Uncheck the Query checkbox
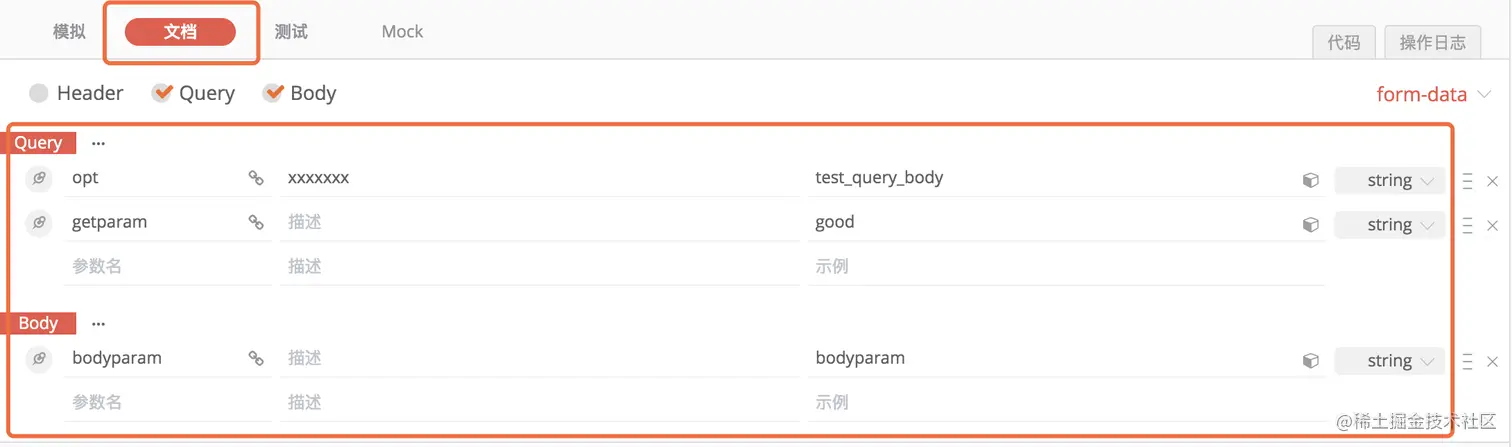The width and height of the screenshot is (1512, 447). [x=162, y=93]
